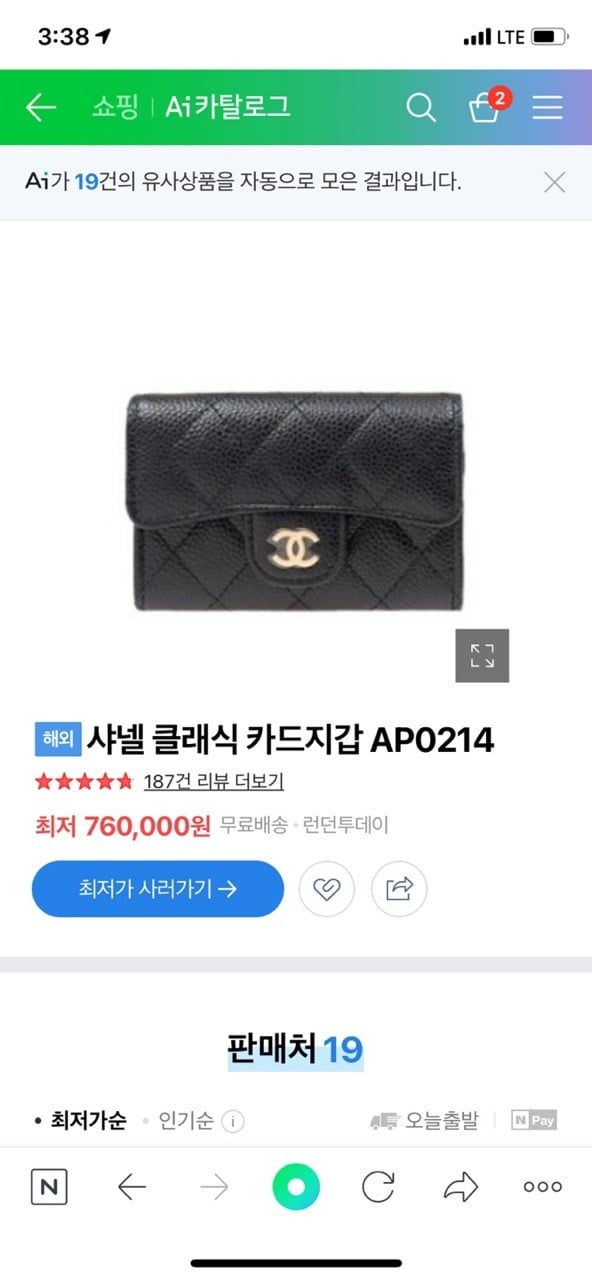Share the product via share icon
The width and height of the screenshot is (592, 1280).
399,889
